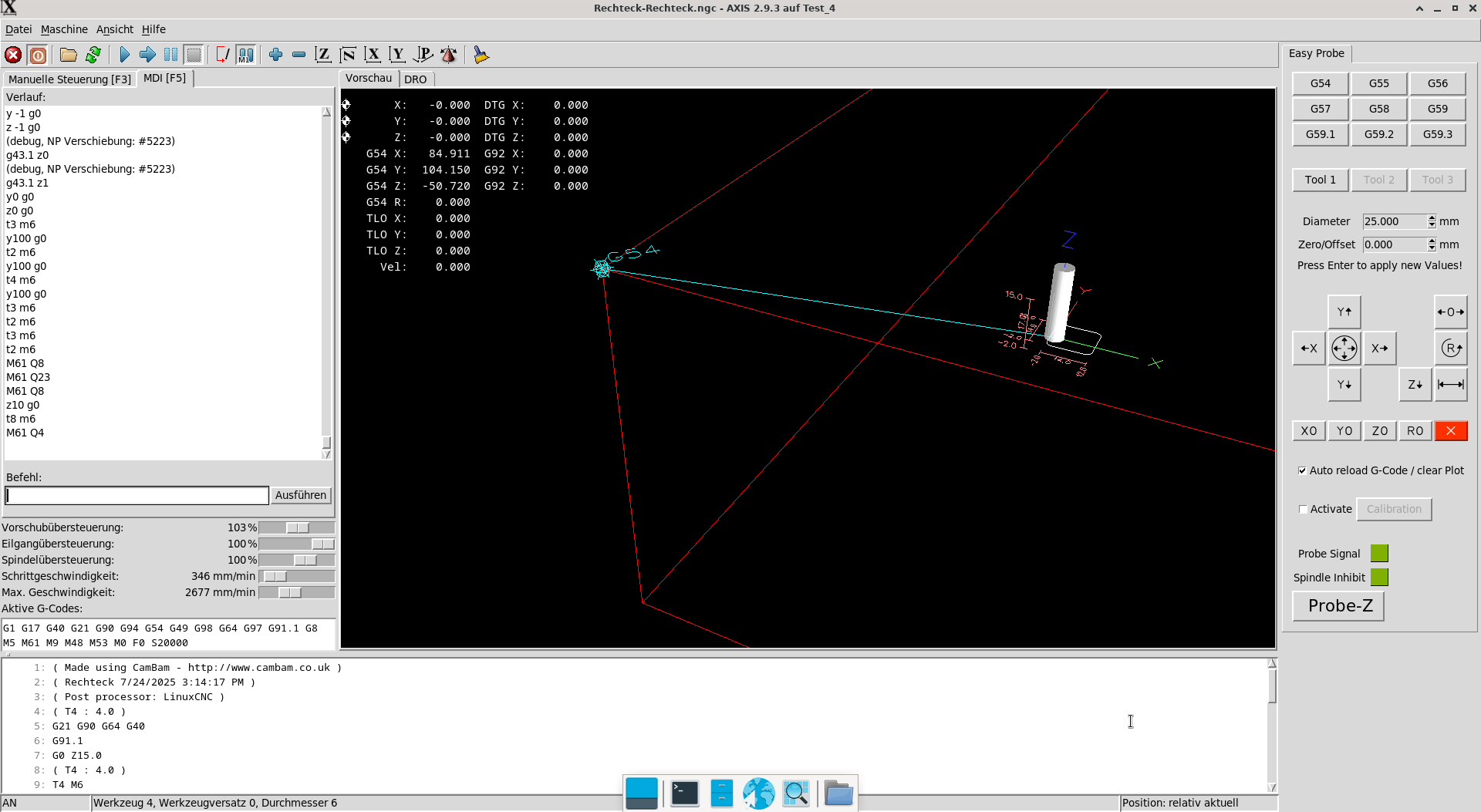1481x812 pixels.
Task: Click the Diameter value field
Action: click(1395, 221)
